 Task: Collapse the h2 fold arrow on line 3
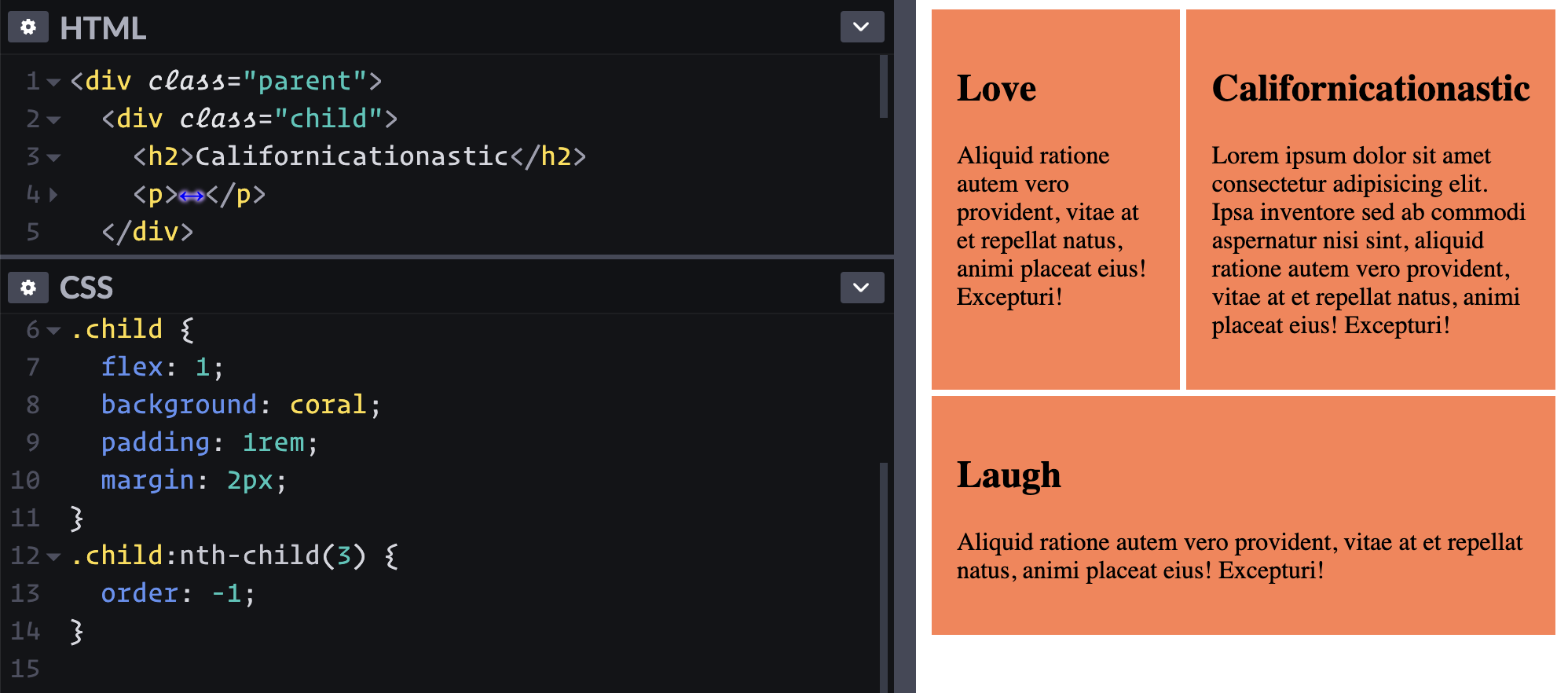tap(53, 157)
